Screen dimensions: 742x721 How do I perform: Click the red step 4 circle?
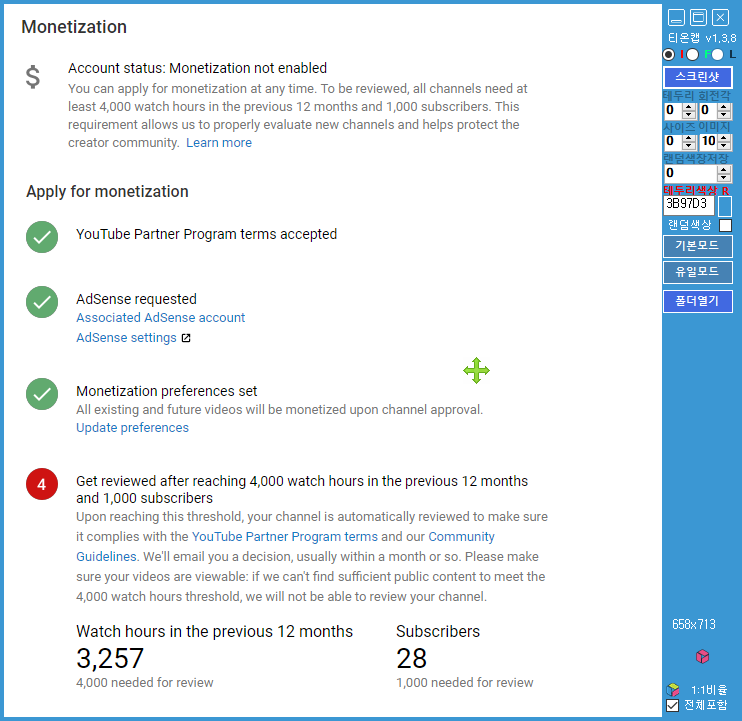pos(42,484)
